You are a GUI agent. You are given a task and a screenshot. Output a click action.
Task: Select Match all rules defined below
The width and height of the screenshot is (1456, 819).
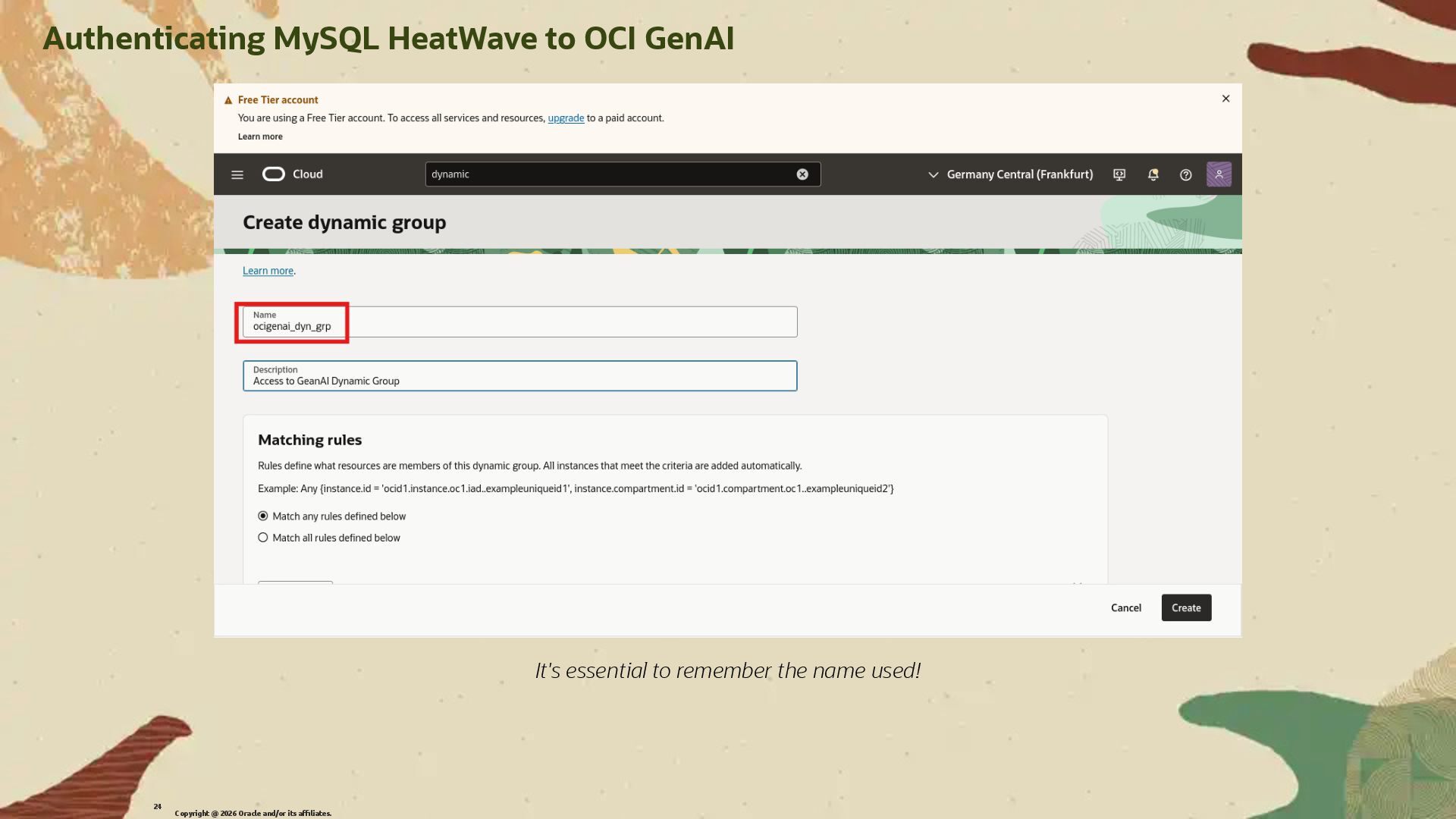tap(263, 538)
